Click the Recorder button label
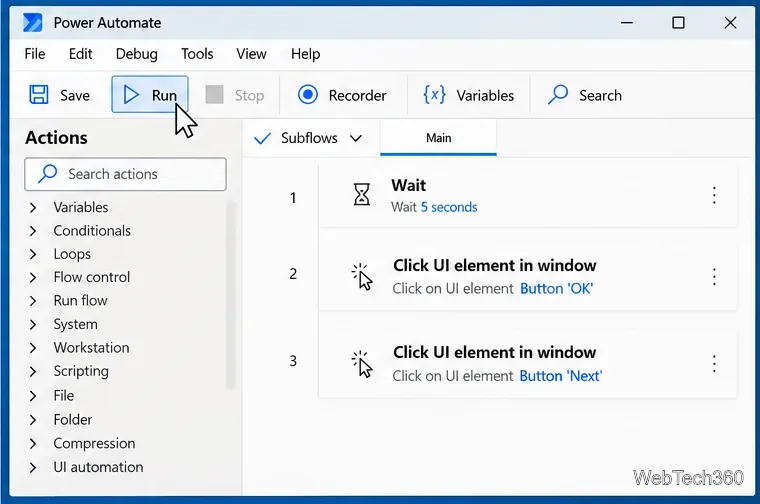The height and width of the screenshot is (504, 760). pyautogui.click(x=357, y=95)
